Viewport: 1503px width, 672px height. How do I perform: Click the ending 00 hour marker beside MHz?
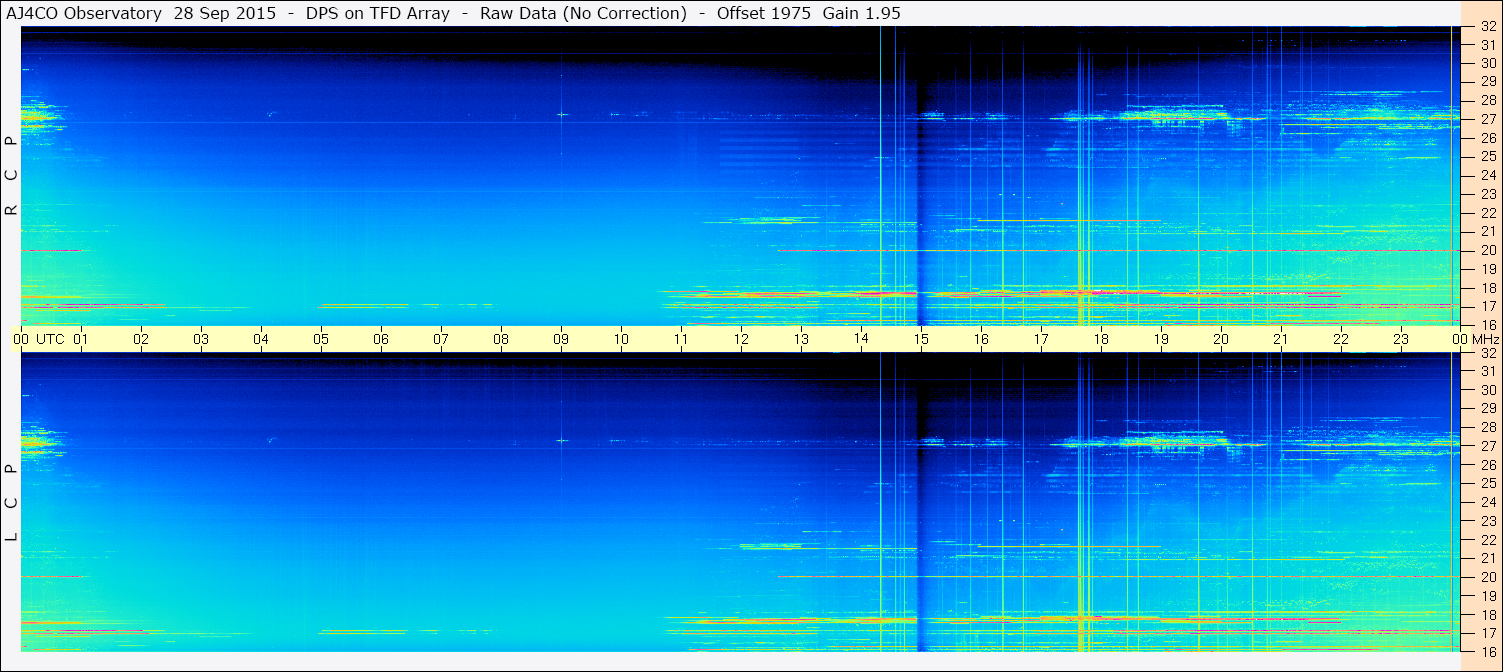tap(1458, 339)
